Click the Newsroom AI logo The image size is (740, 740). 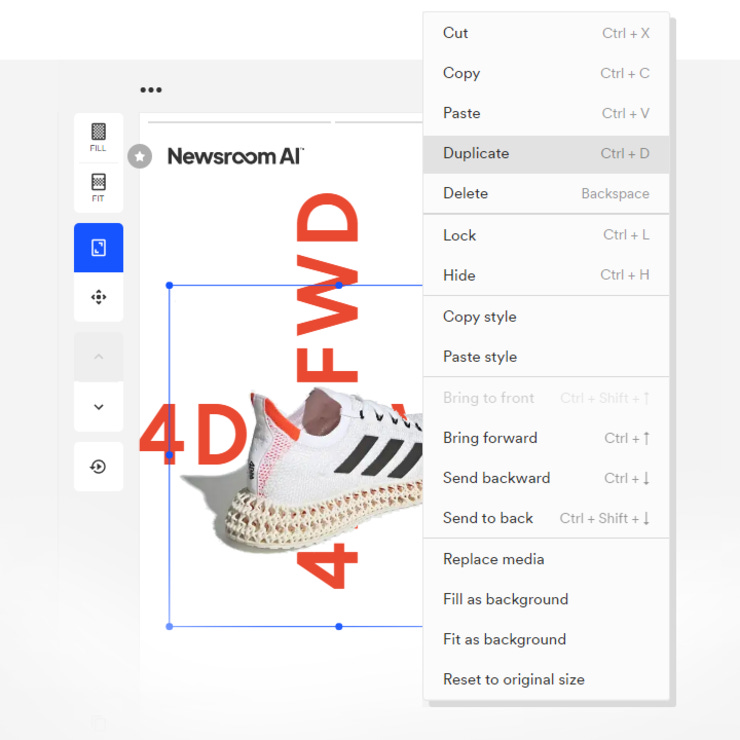click(235, 156)
